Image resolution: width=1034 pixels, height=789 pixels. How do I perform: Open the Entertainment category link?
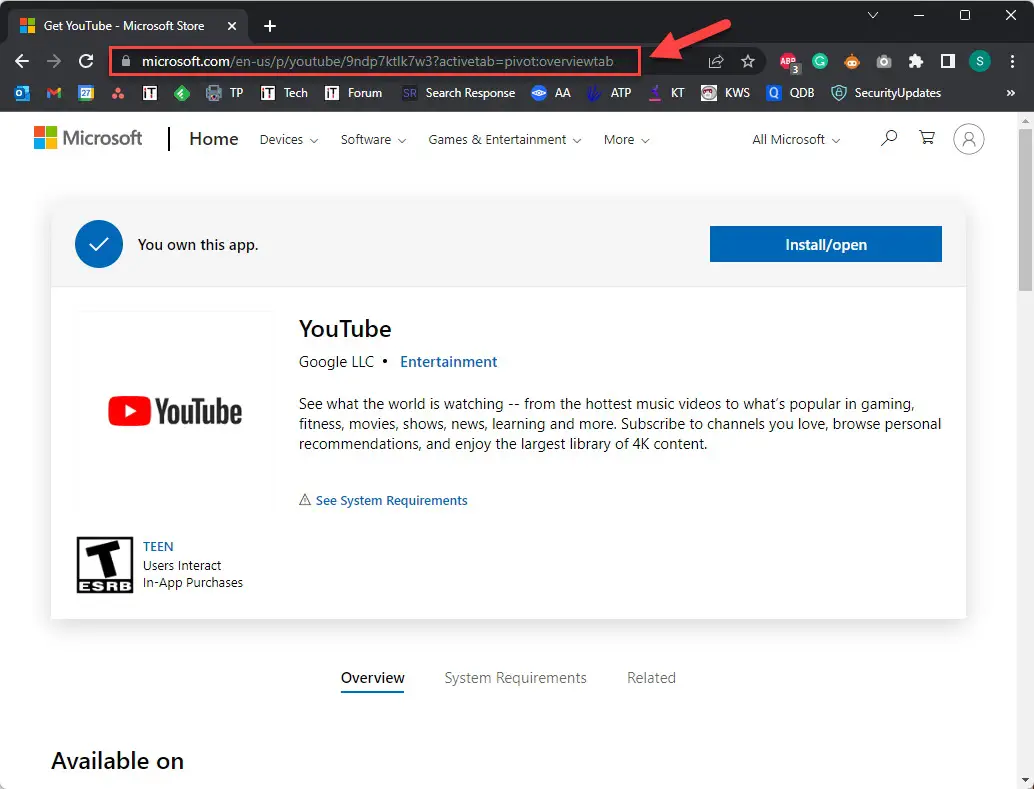[x=448, y=362]
